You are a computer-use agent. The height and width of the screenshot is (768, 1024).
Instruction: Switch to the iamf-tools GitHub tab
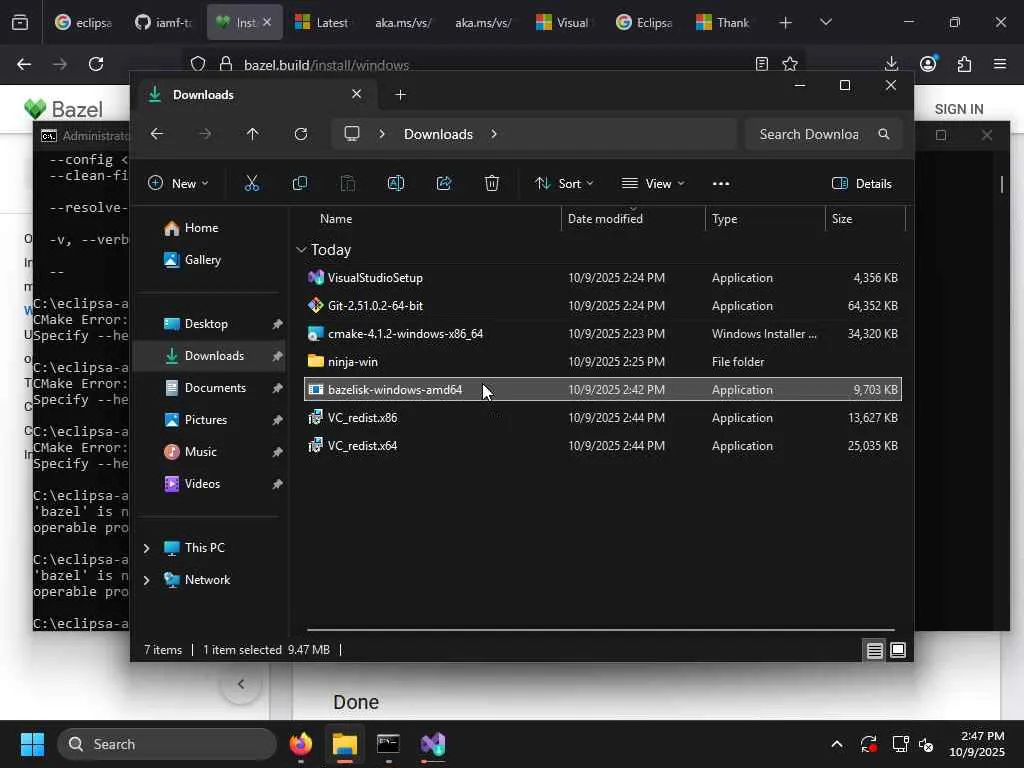164,22
